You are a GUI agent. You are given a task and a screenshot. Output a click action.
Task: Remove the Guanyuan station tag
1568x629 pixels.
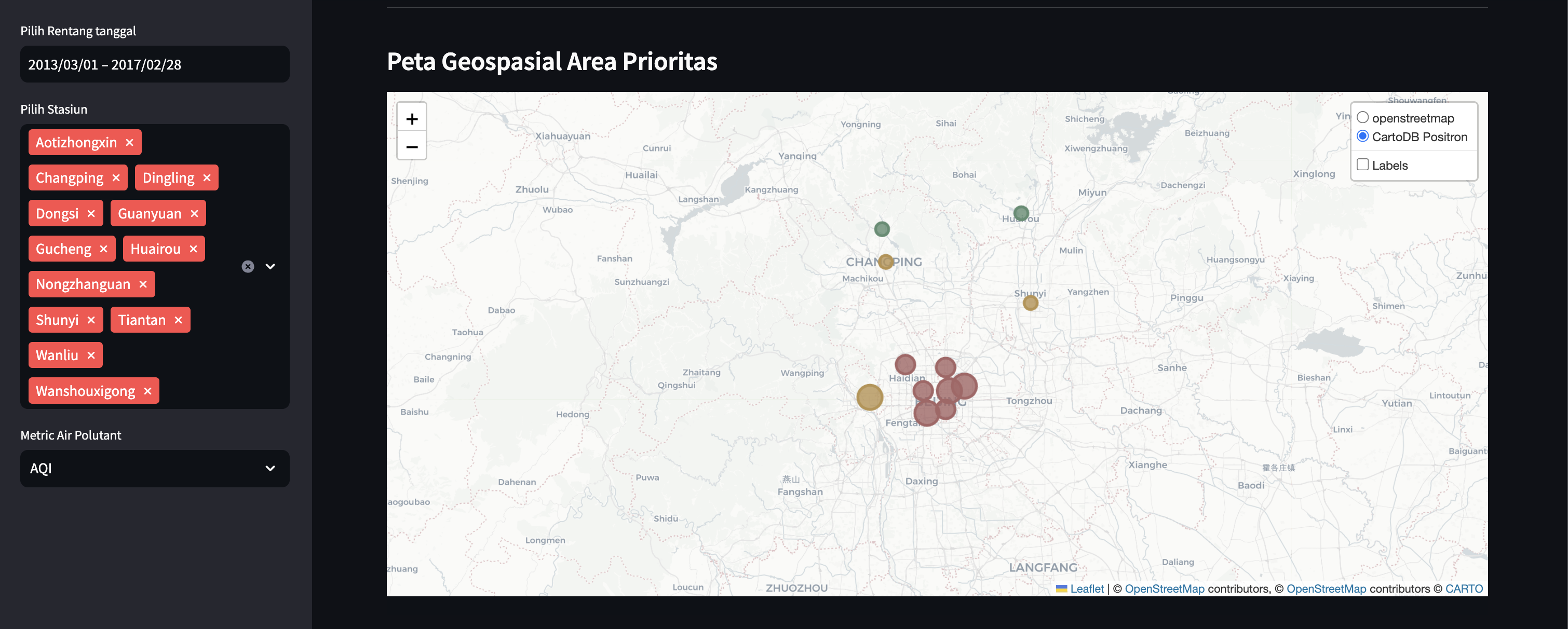[x=194, y=213]
